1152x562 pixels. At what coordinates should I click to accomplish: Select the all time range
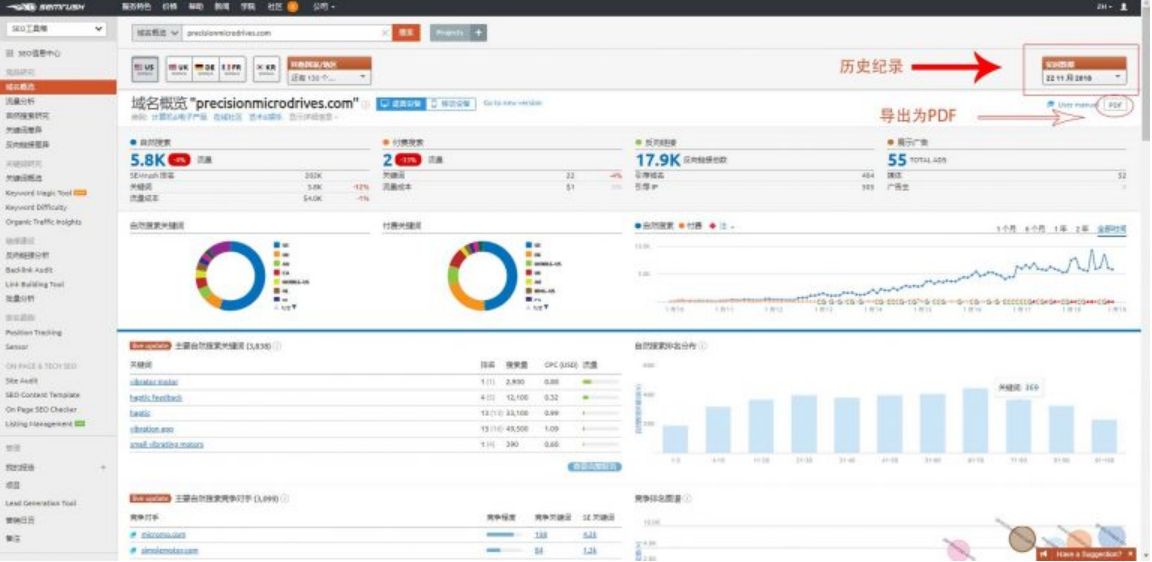click(1112, 228)
